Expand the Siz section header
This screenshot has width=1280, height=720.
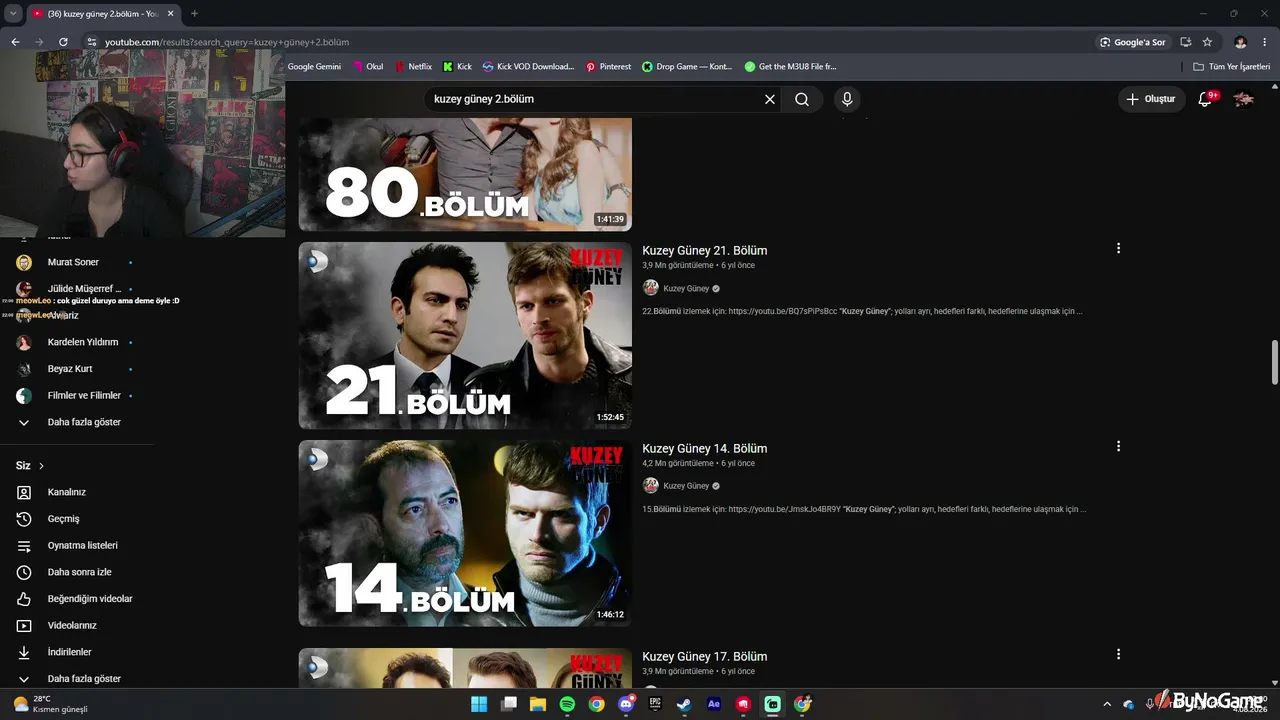pyautogui.click(x=30, y=466)
